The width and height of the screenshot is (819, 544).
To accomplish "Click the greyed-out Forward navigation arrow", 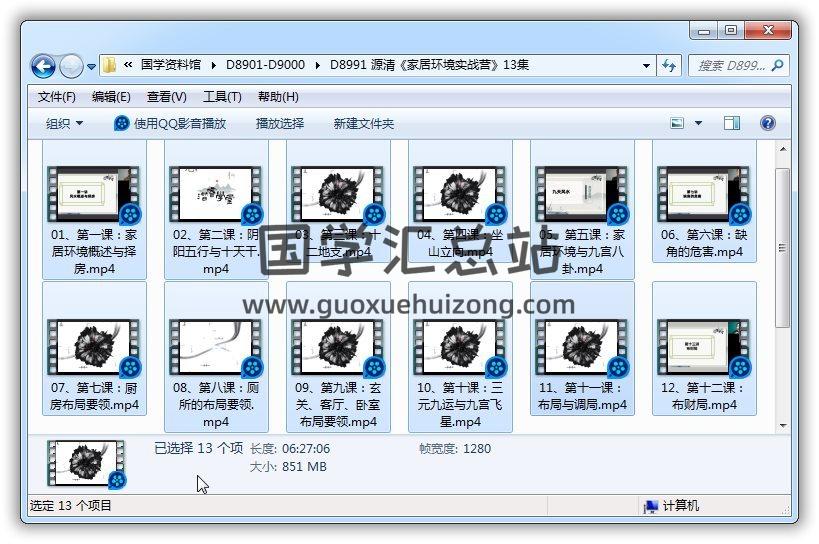I will (71, 66).
